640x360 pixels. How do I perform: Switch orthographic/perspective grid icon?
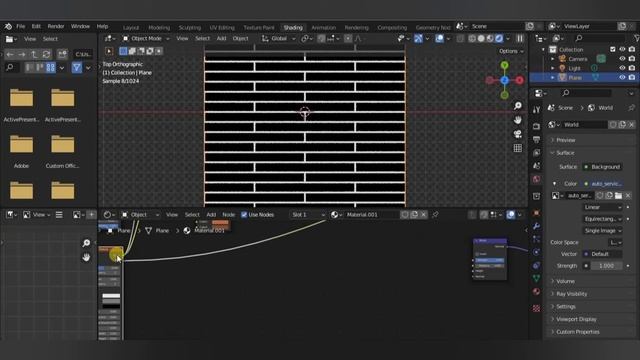click(x=518, y=148)
